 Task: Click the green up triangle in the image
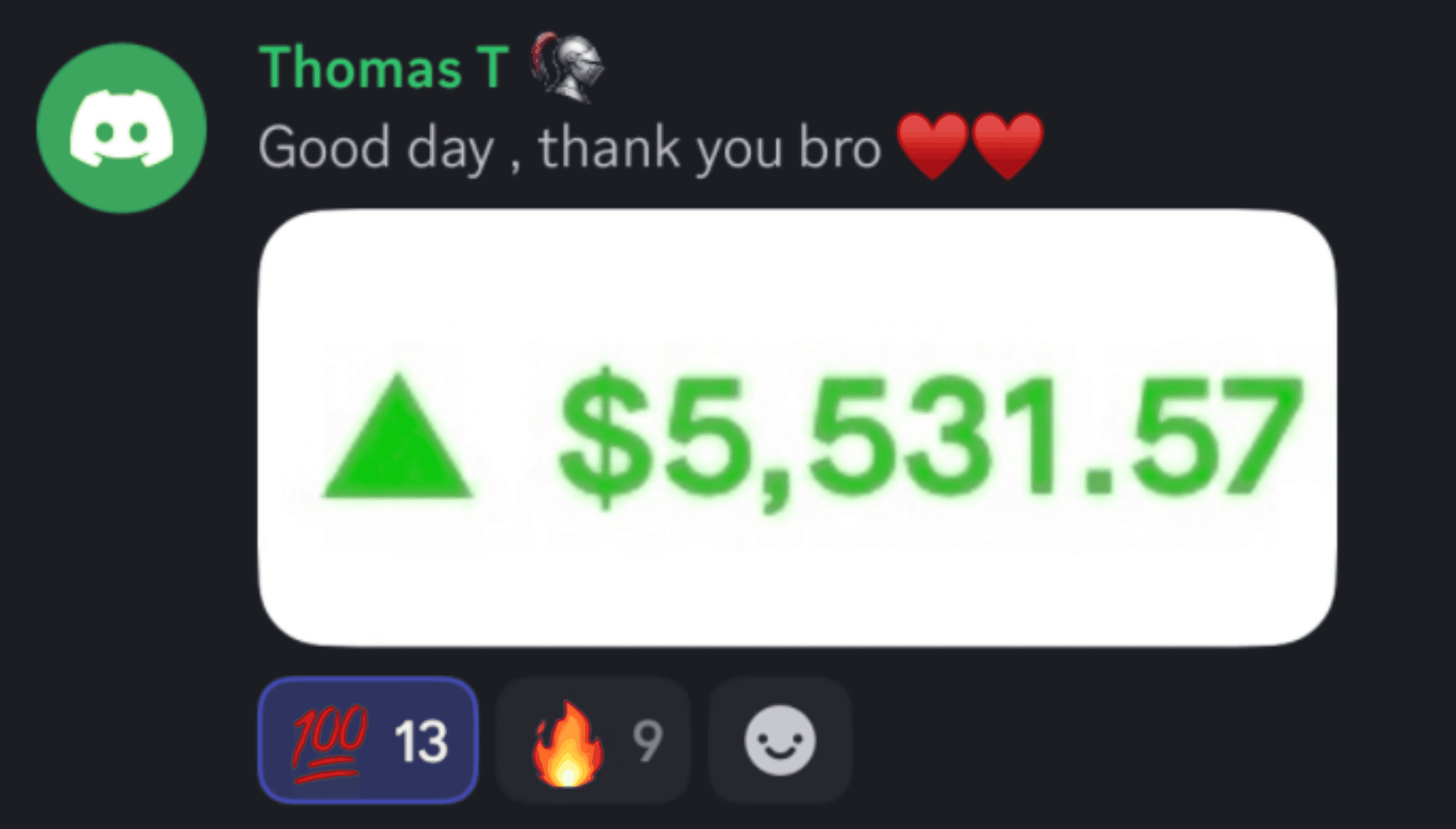click(x=398, y=435)
